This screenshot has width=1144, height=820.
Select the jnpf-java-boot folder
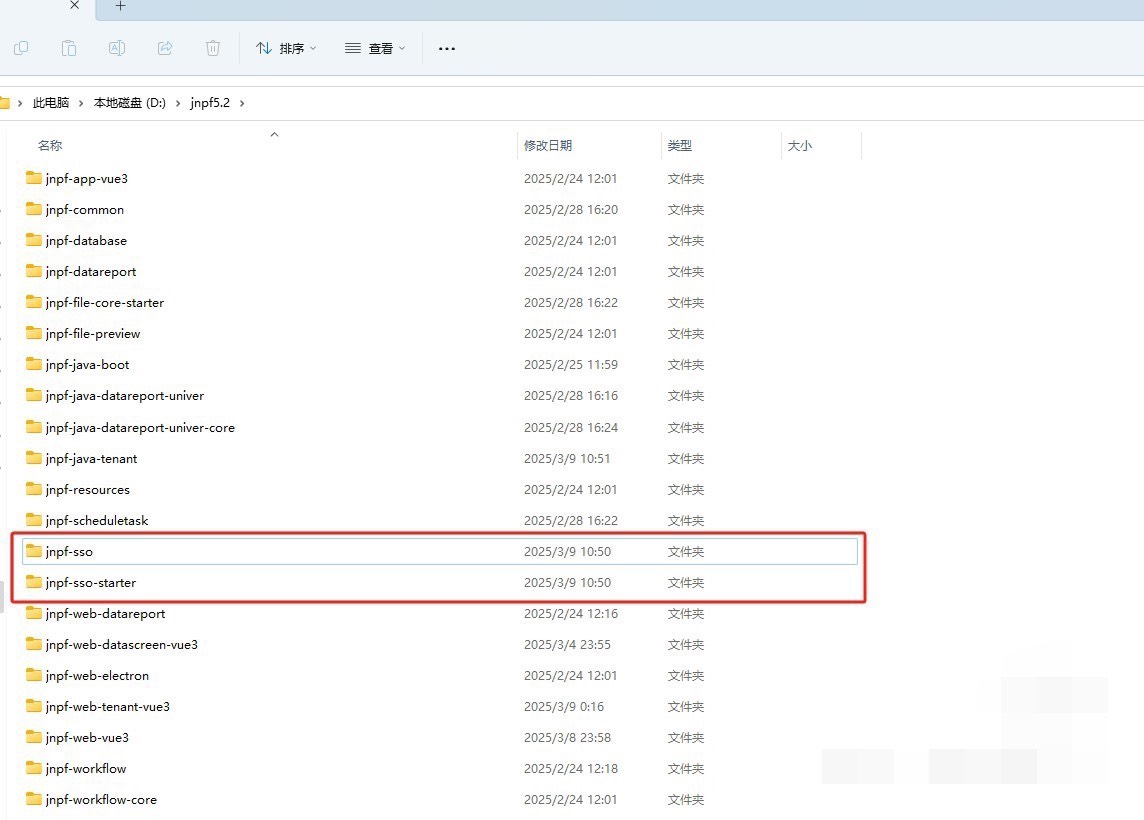[x=87, y=364]
